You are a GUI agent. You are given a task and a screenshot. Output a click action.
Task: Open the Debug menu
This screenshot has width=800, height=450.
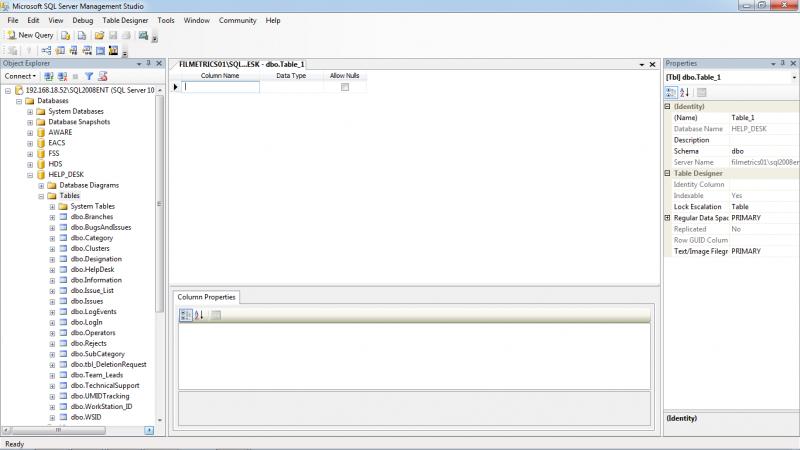click(x=83, y=20)
